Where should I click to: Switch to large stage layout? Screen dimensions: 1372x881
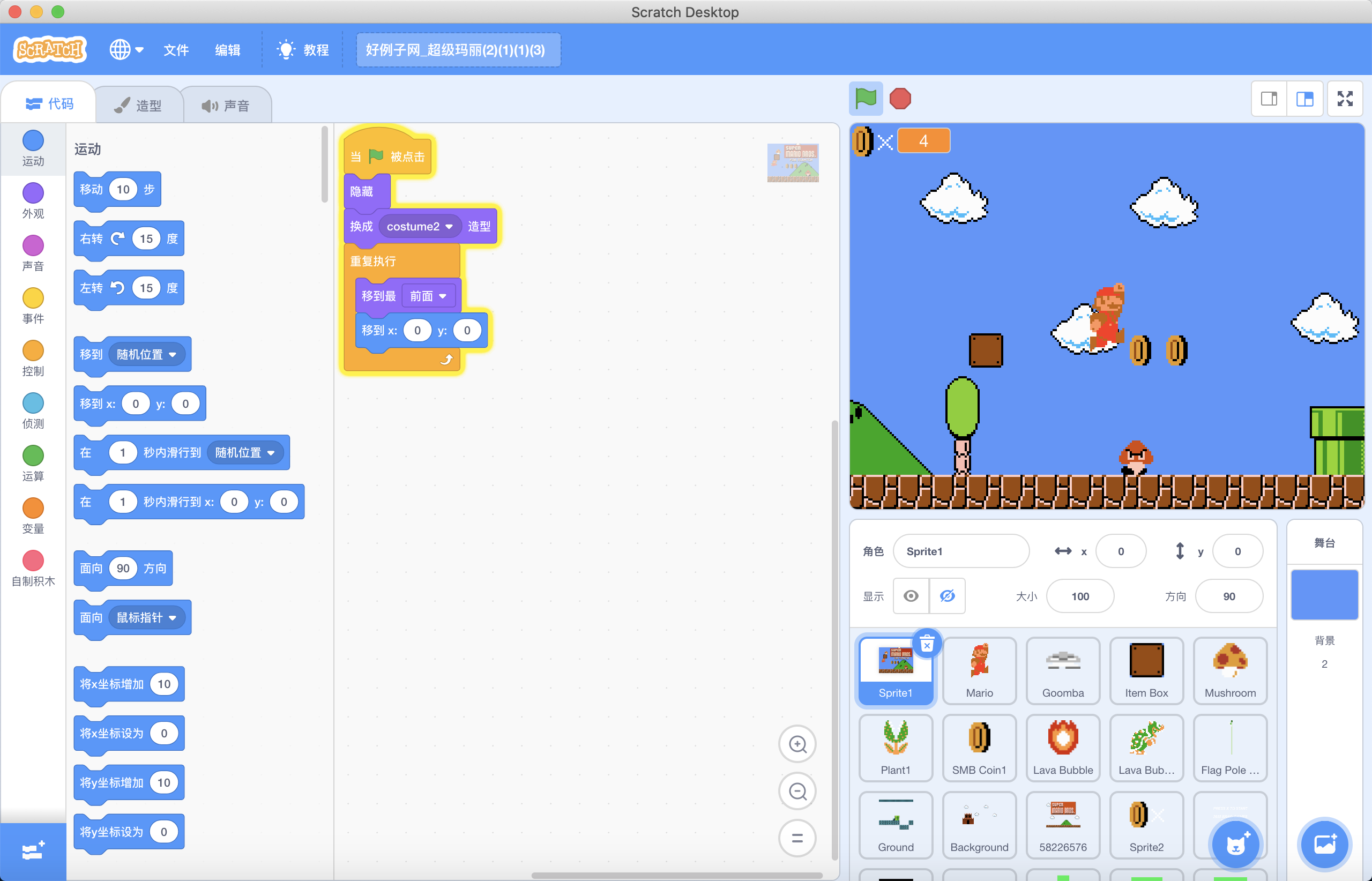(x=1304, y=99)
